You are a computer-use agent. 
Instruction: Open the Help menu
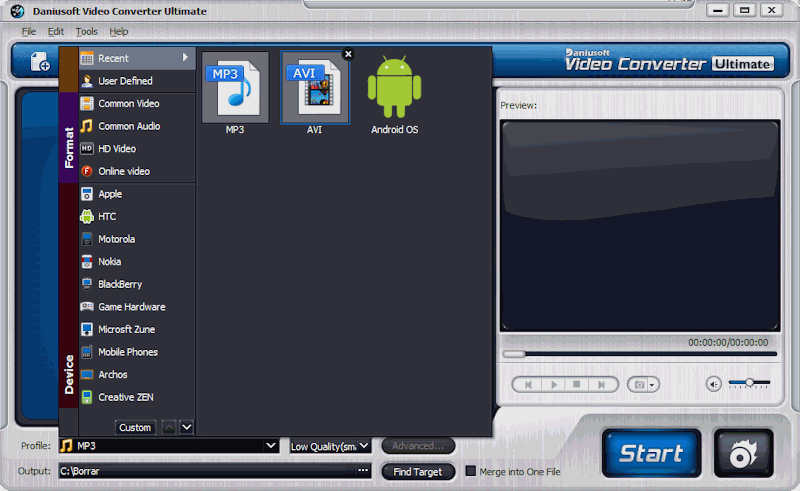click(119, 32)
